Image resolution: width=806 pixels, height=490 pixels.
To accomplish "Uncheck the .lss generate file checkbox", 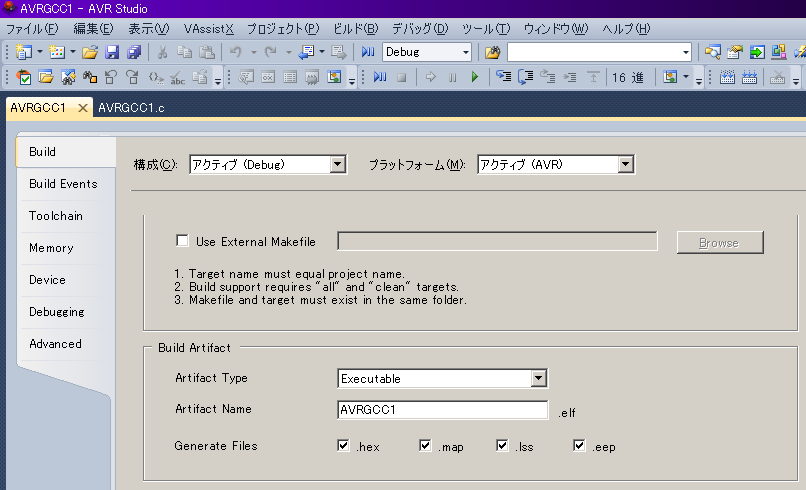I will 502,445.
